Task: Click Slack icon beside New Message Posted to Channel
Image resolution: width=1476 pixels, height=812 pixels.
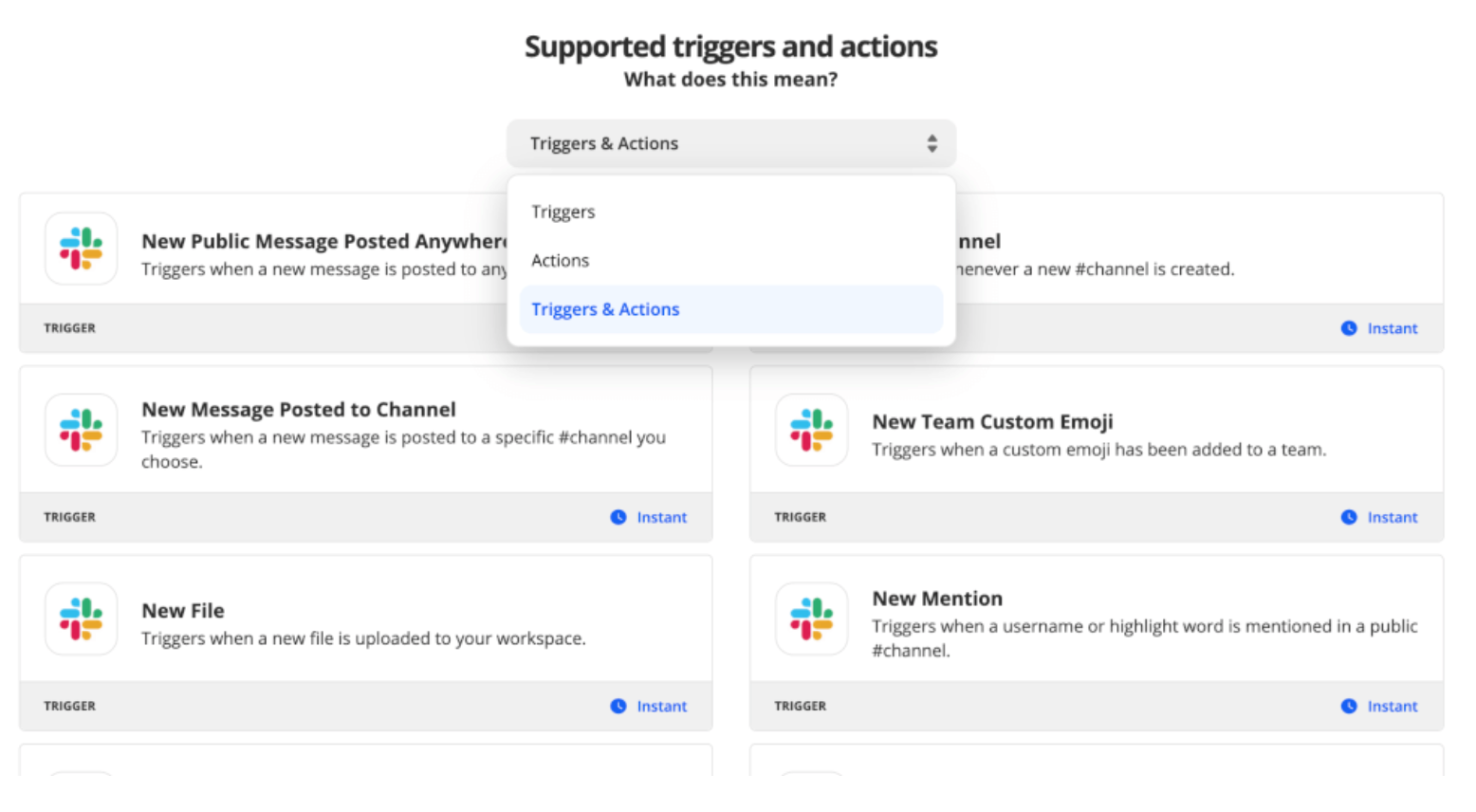Action: click(82, 430)
